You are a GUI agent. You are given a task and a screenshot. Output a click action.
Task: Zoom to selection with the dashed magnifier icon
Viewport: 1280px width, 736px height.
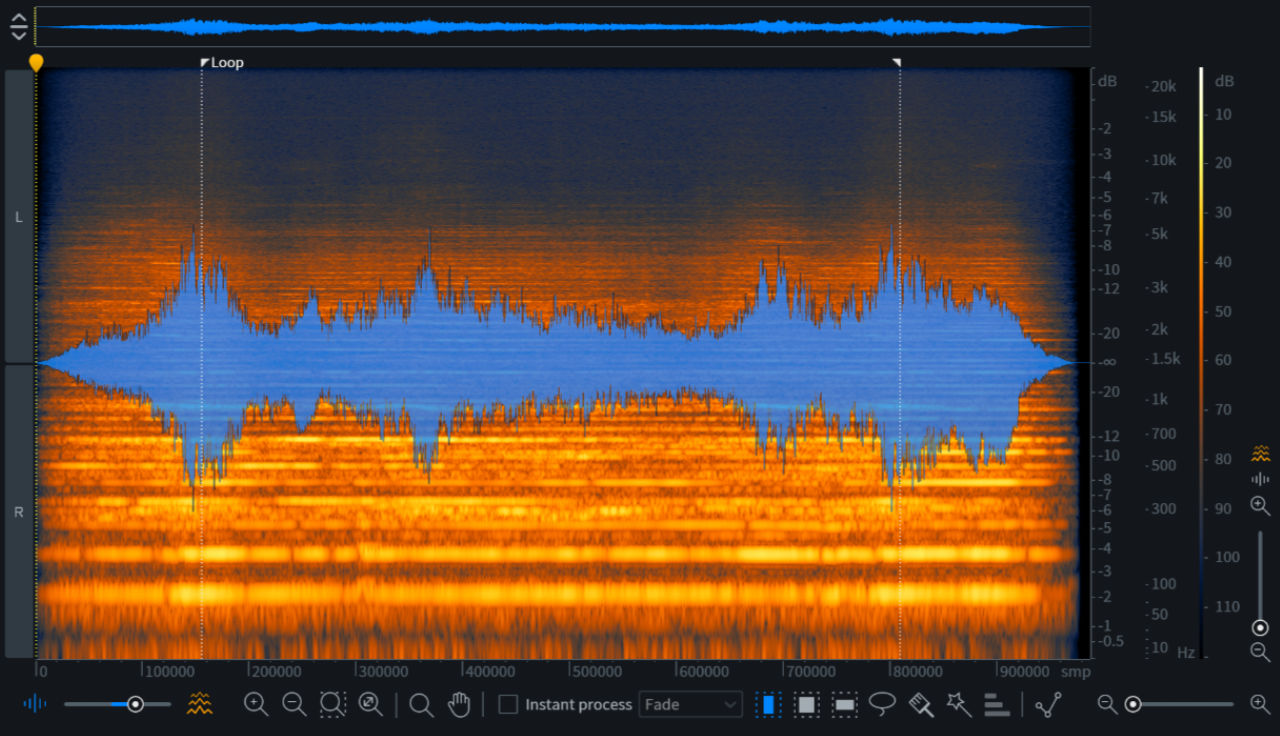tap(333, 704)
